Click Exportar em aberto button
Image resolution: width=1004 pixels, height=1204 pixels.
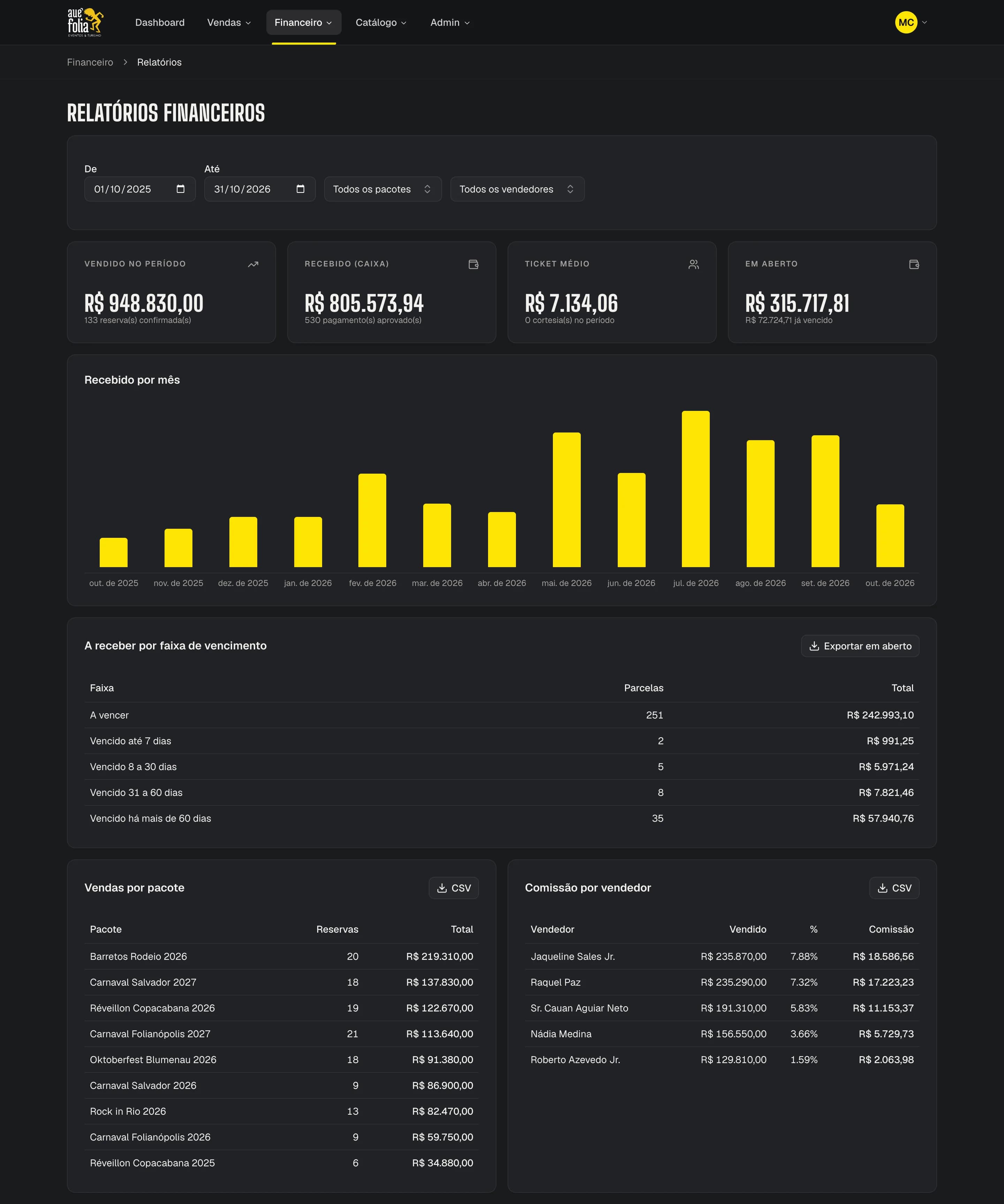[860, 646]
